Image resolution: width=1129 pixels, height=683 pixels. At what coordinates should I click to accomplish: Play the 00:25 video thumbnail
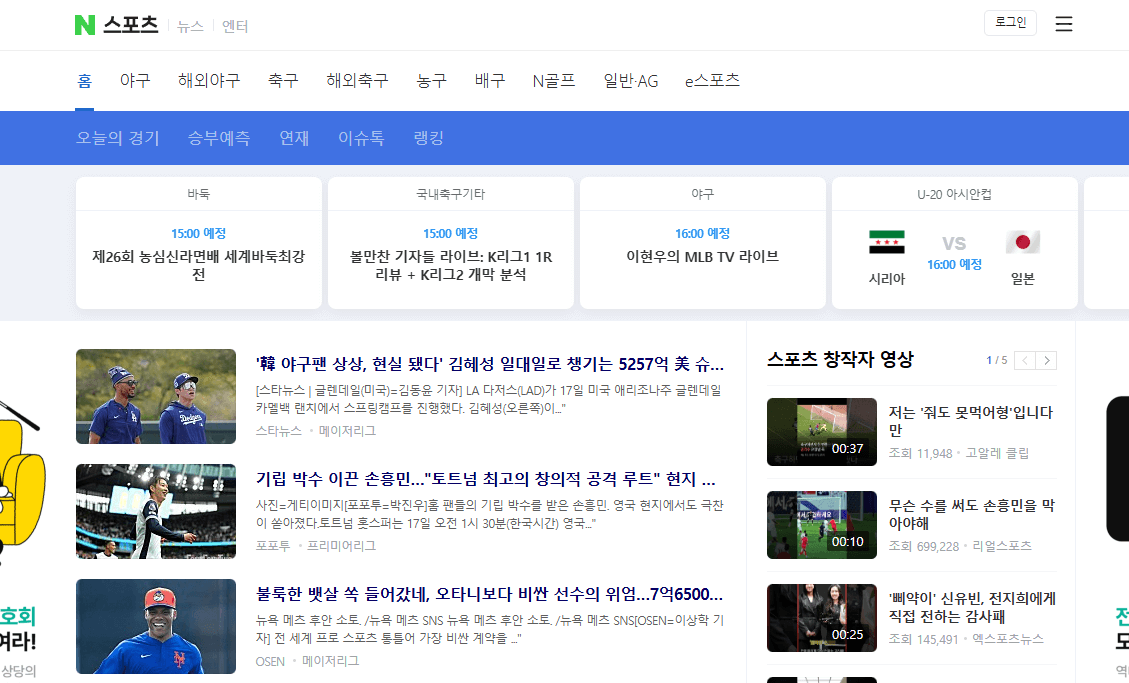click(x=822, y=618)
